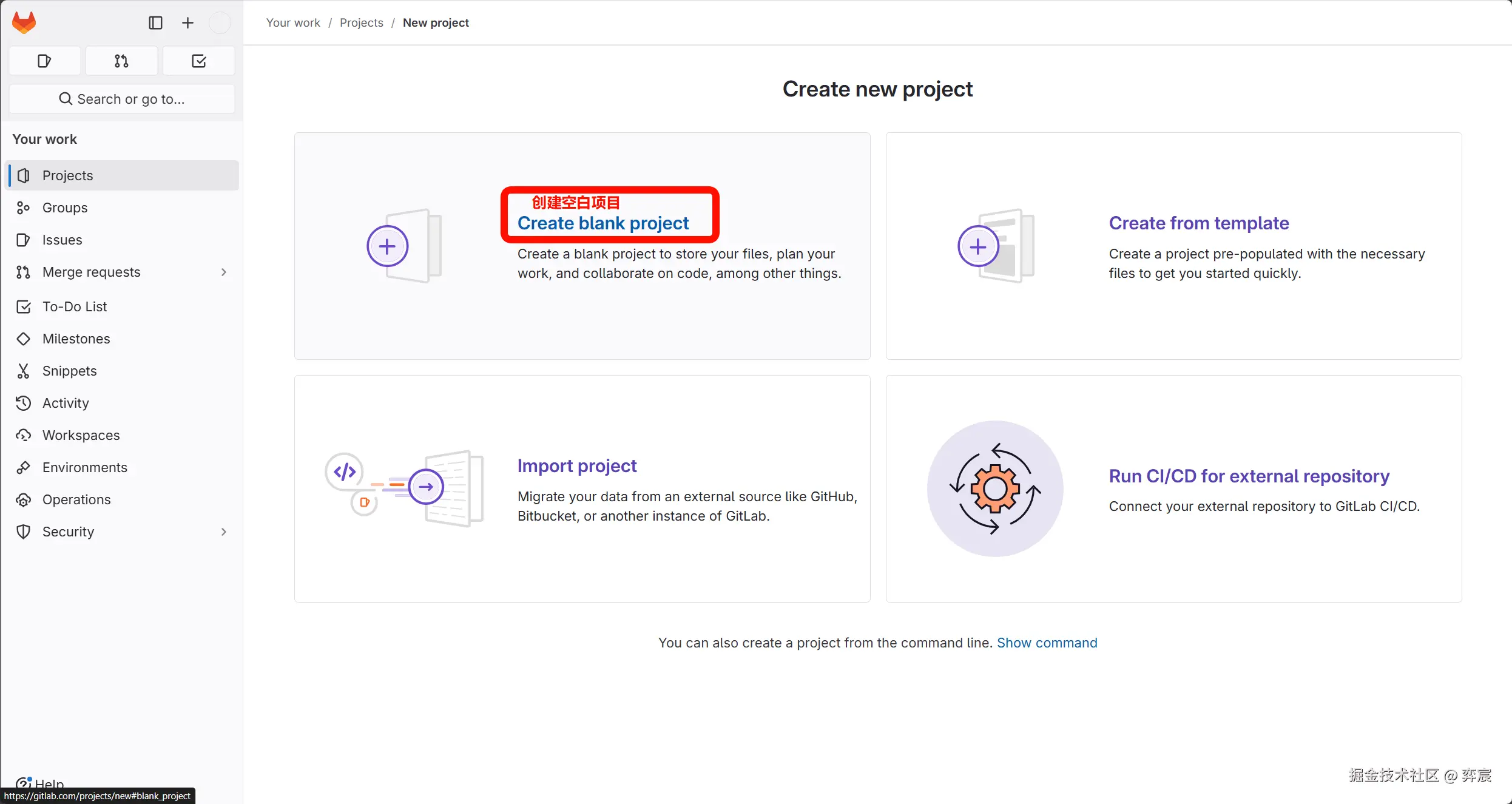Click the Milestones diamond icon
Image resolution: width=1512 pixels, height=804 pixels.
pyautogui.click(x=24, y=339)
